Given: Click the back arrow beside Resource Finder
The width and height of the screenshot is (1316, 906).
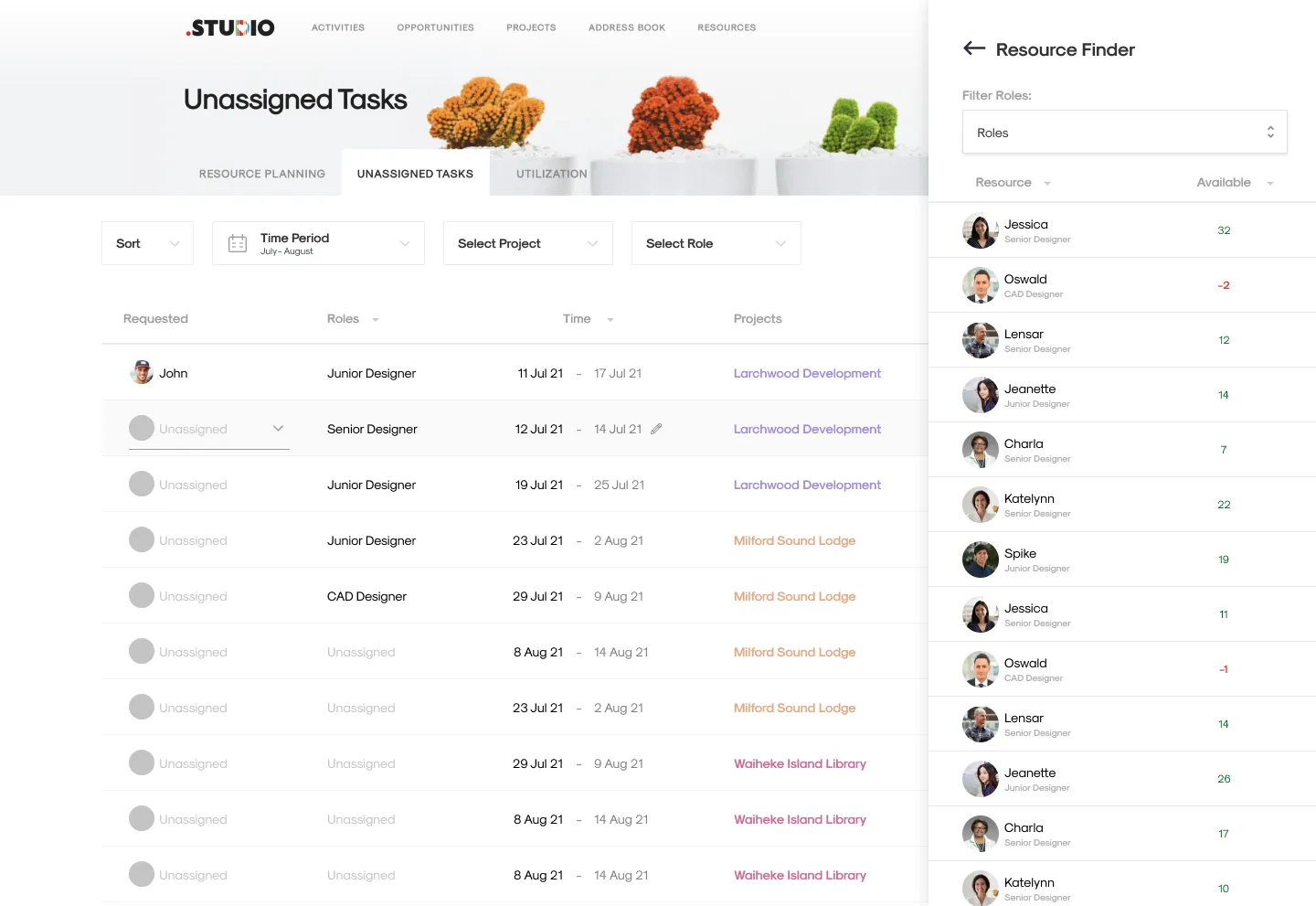Looking at the screenshot, I should [x=974, y=48].
